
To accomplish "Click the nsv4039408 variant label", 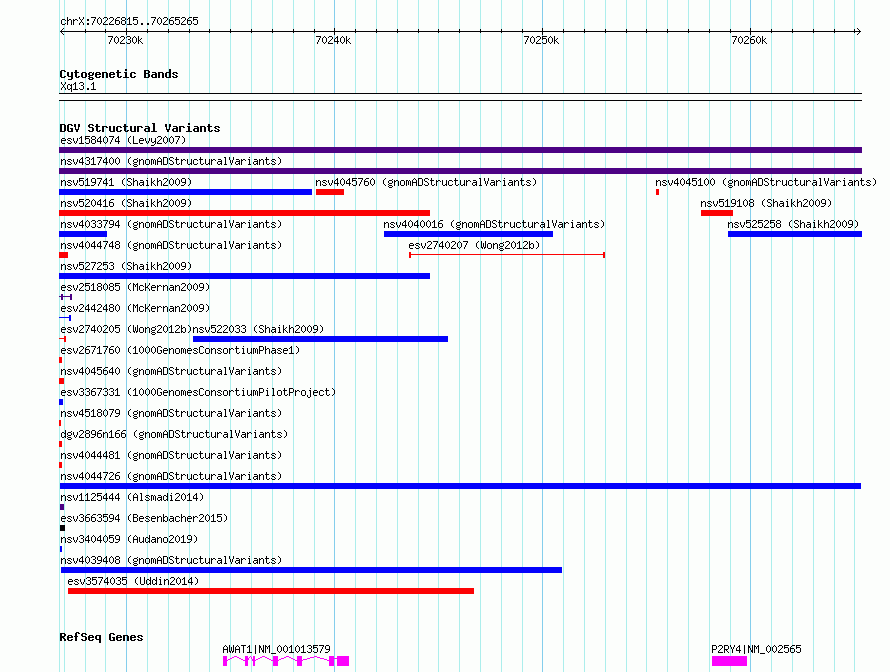I will [171, 560].
